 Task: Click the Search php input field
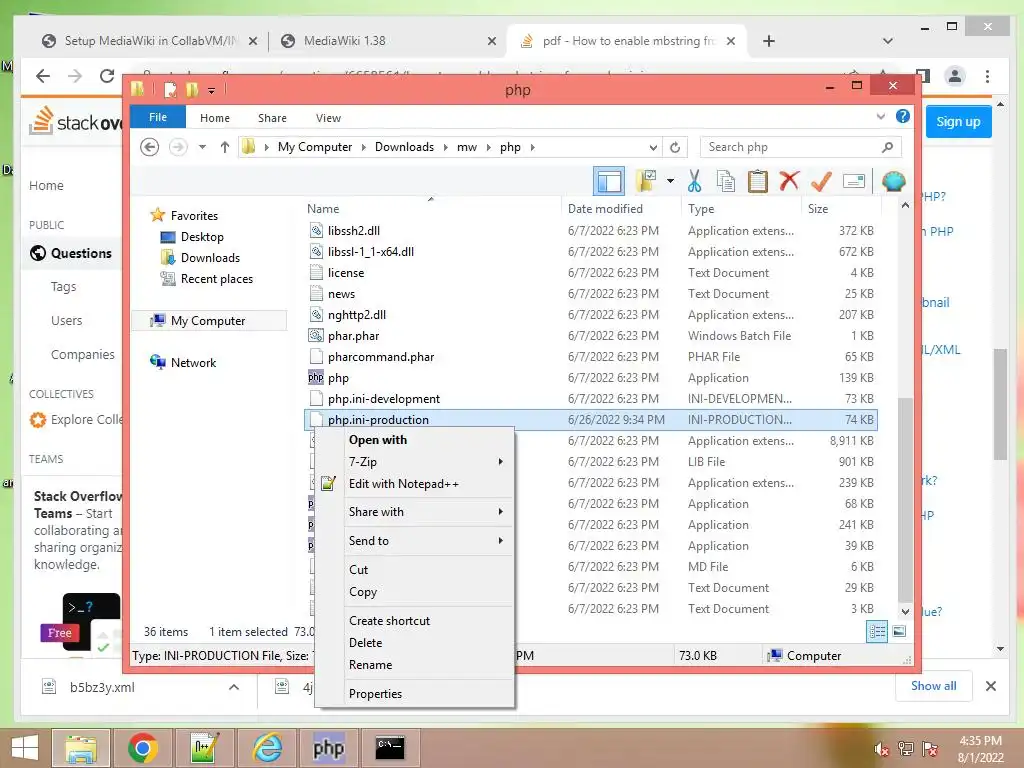pos(800,147)
